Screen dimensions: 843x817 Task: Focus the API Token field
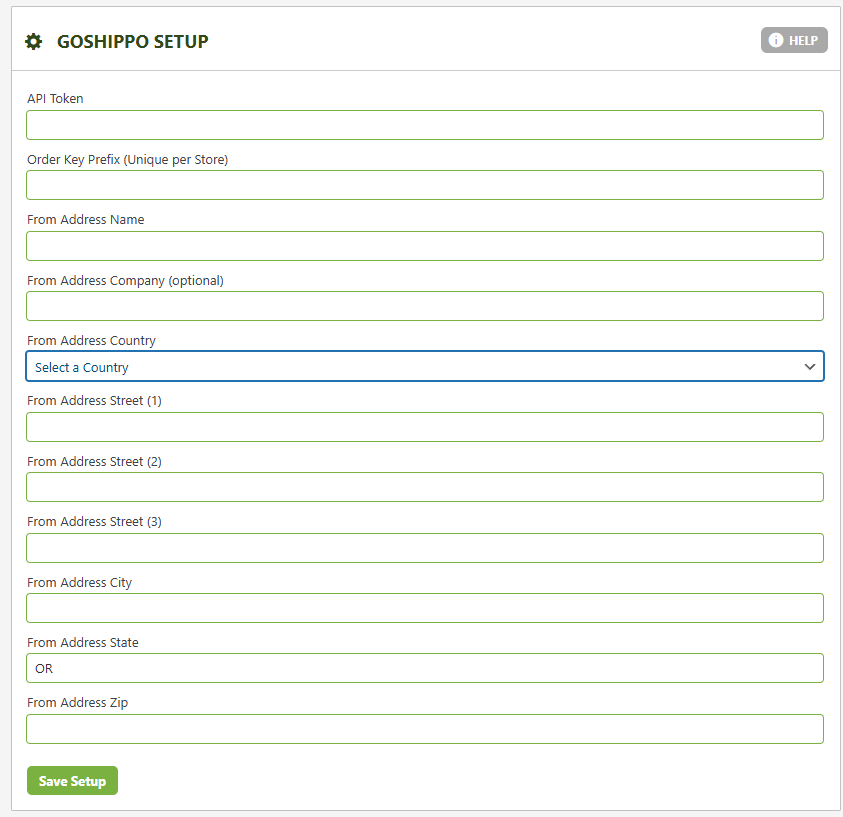pyautogui.click(x=424, y=125)
